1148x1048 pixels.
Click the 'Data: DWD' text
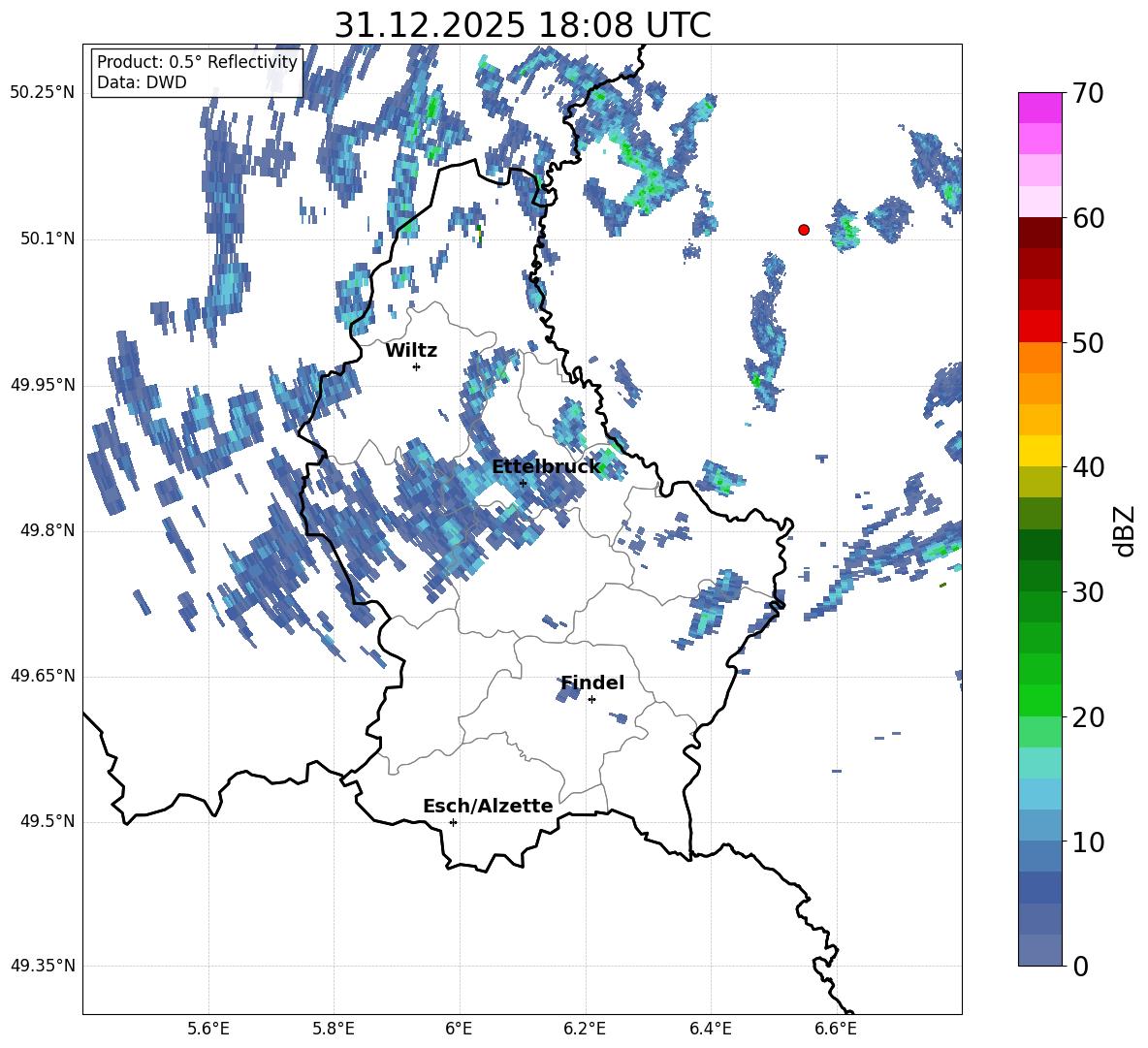[142, 82]
